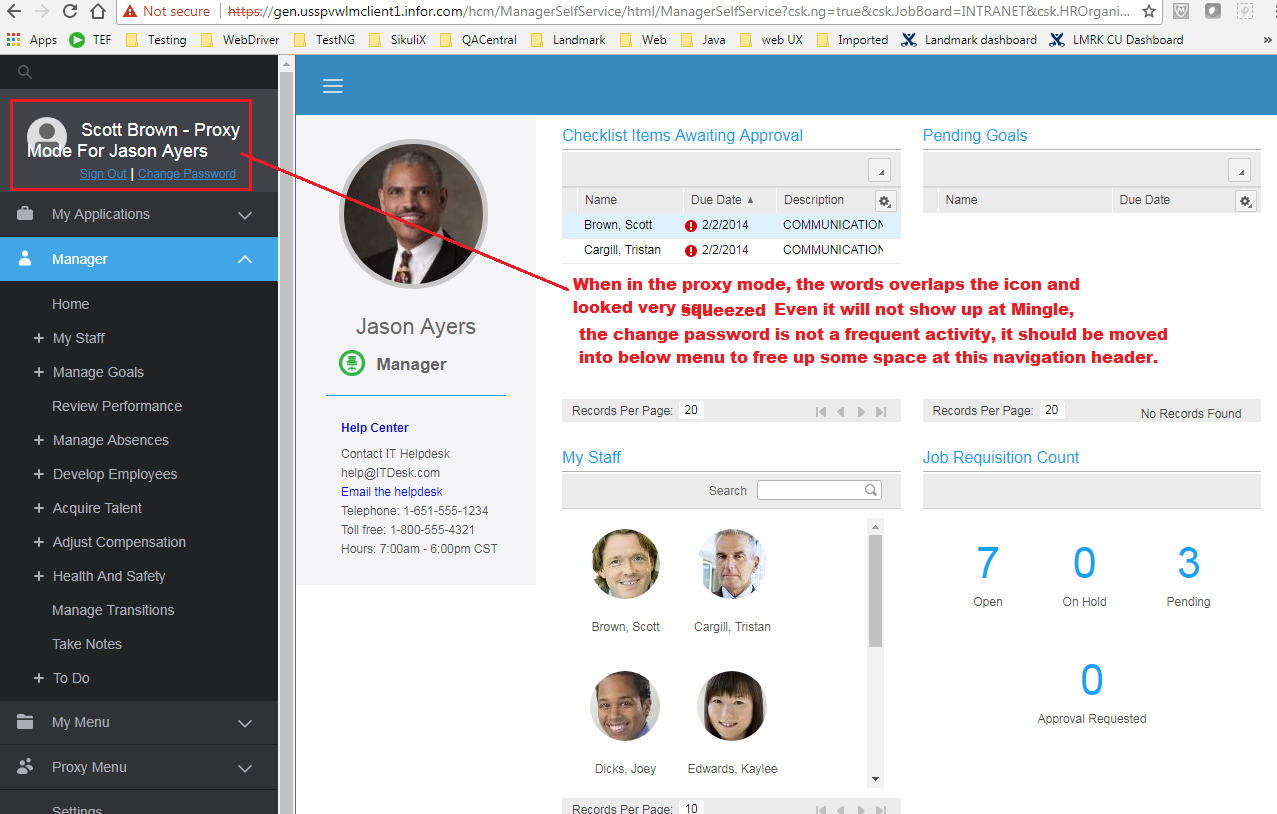1277x814 pixels.
Task: Expand My Staff in the Manager menu
Action: pos(39,338)
